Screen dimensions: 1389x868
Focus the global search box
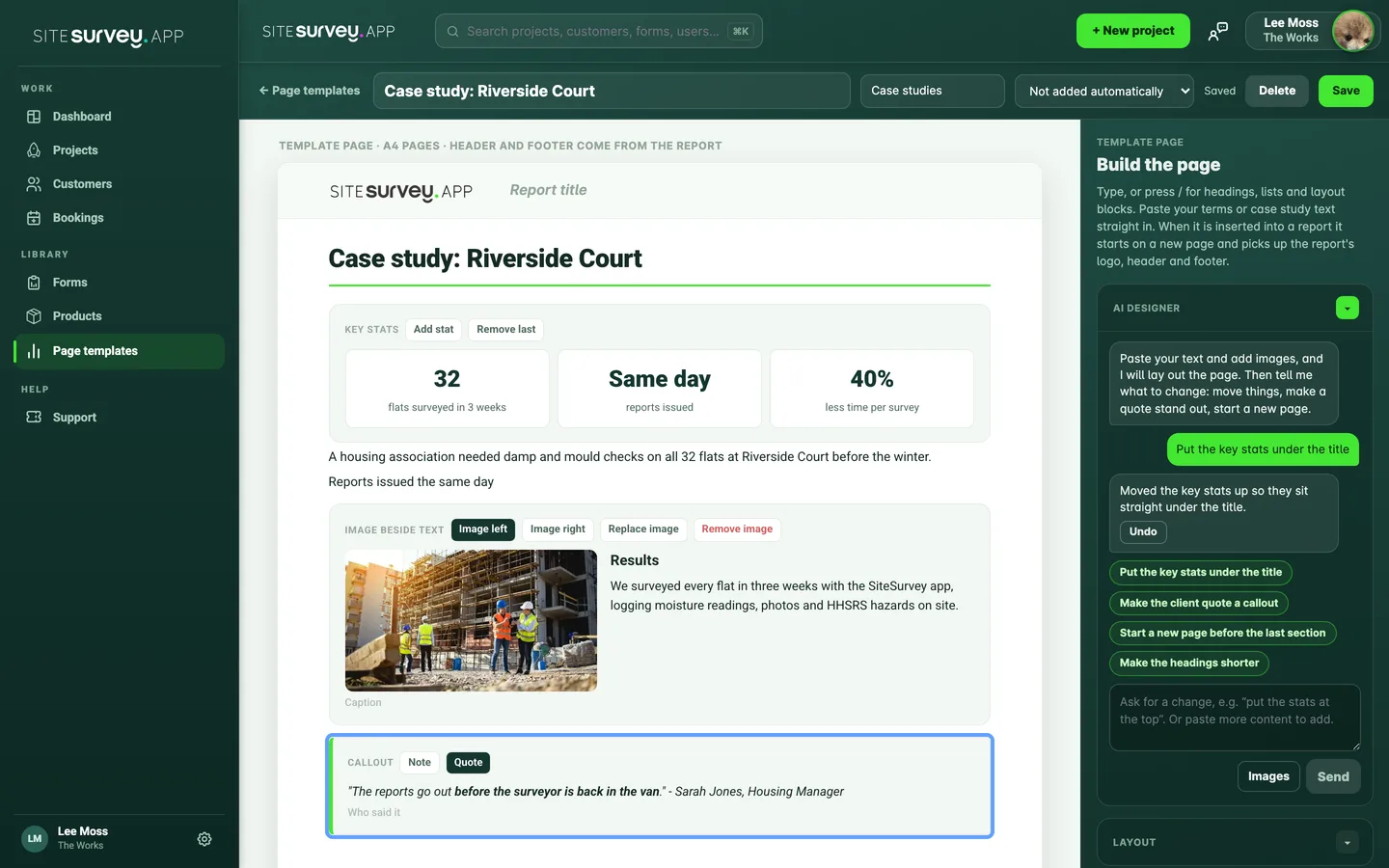[599, 31]
